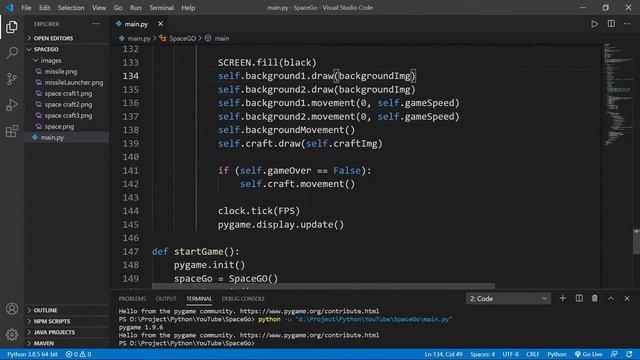The width and height of the screenshot is (640, 360).
Task: Close the terminal panel
Action: 627,299
